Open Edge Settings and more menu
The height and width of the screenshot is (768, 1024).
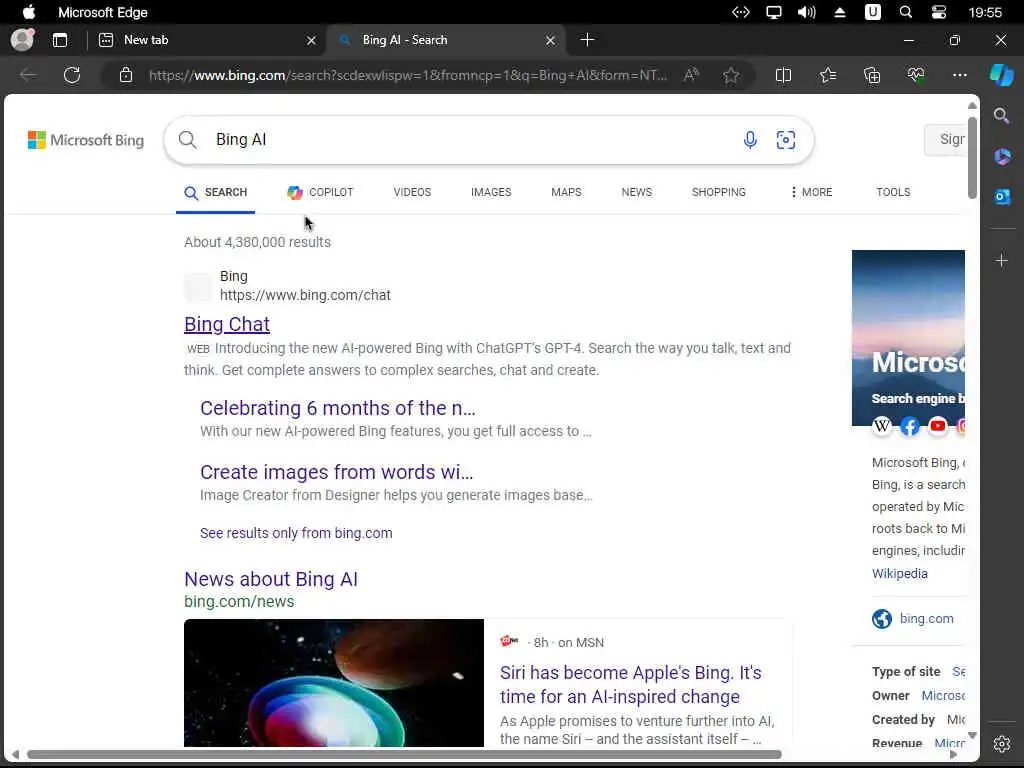click(959, 75)
